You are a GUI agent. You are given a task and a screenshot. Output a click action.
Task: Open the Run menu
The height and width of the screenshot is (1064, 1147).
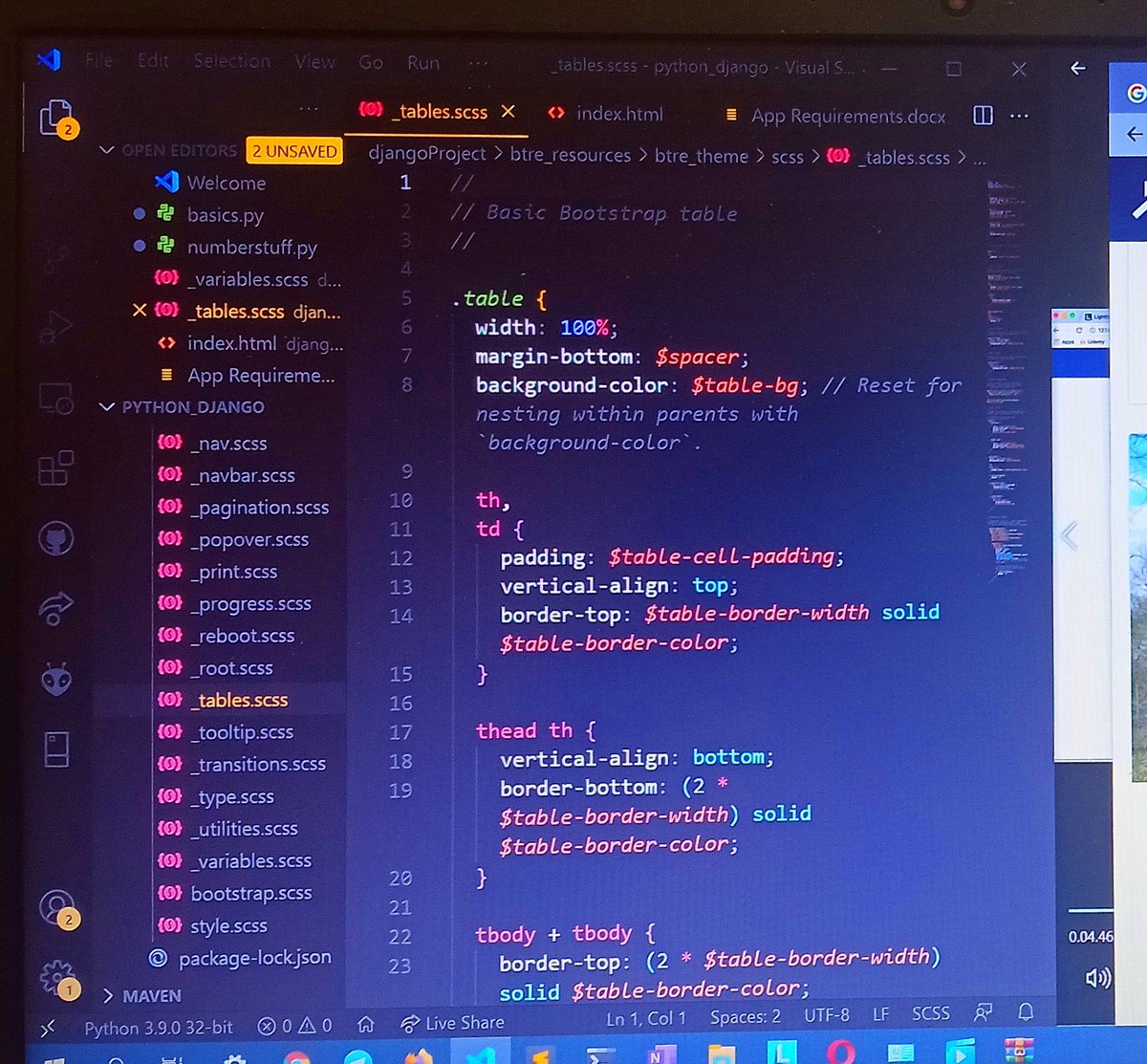(423, 63)
